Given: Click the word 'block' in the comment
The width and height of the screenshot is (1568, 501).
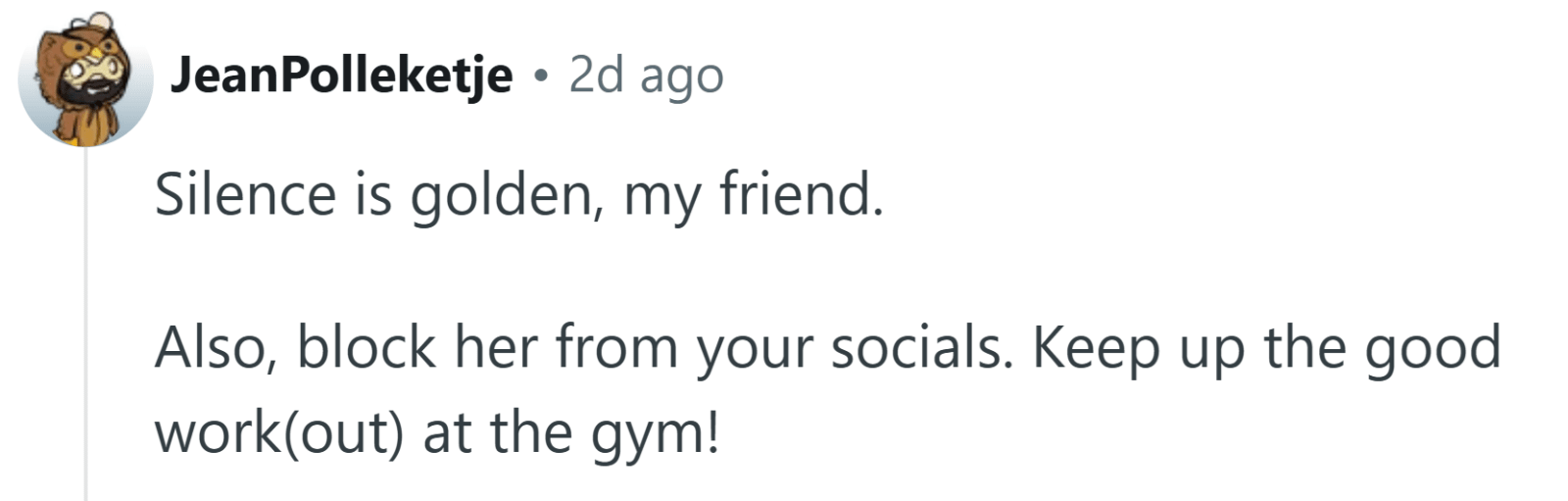Looking at the screenshot, I should [x=367, y=348].
